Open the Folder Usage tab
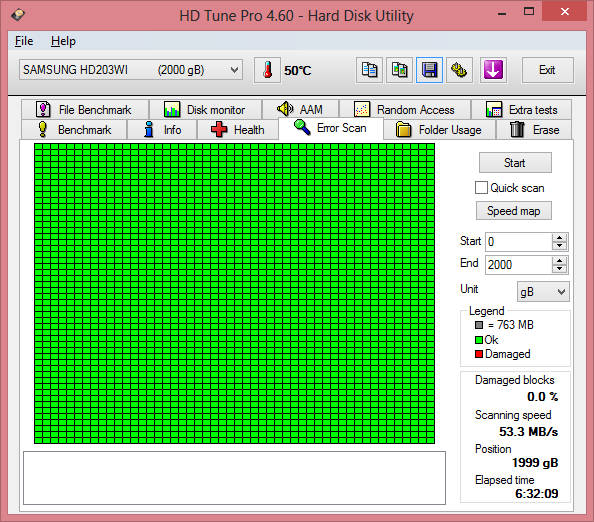Image resolution: width=594 pixels, height=522 pixels. pos(439,130)
